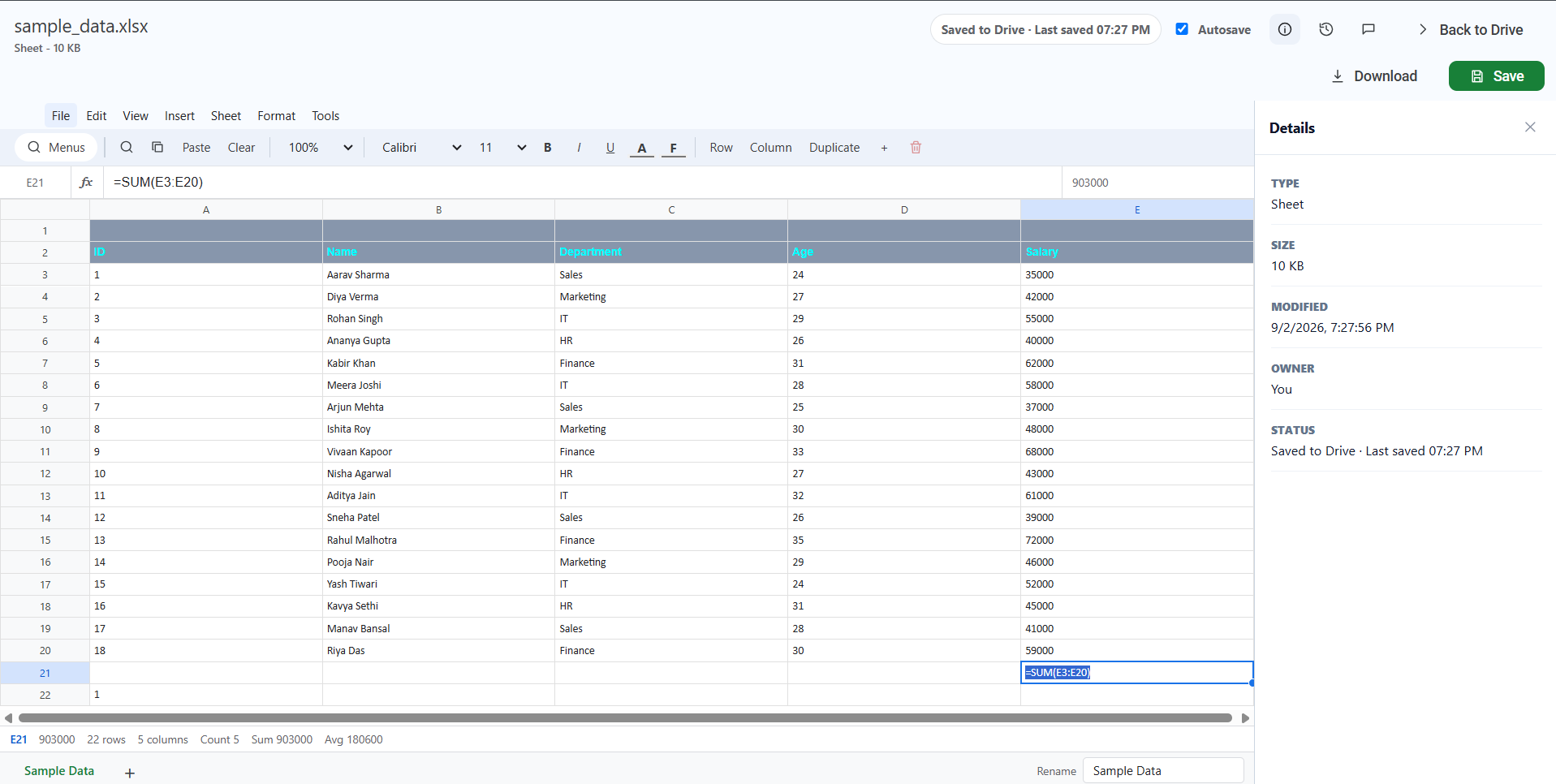Open the file info details icon
The image size is (1556, 784).
(x=1285, y=29)
